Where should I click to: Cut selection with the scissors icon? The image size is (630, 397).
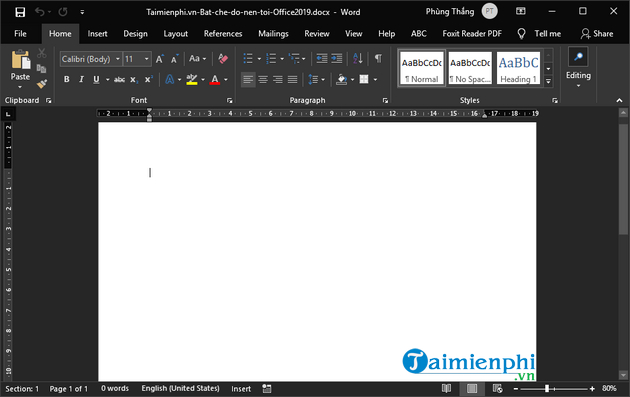tap(42, 53)
